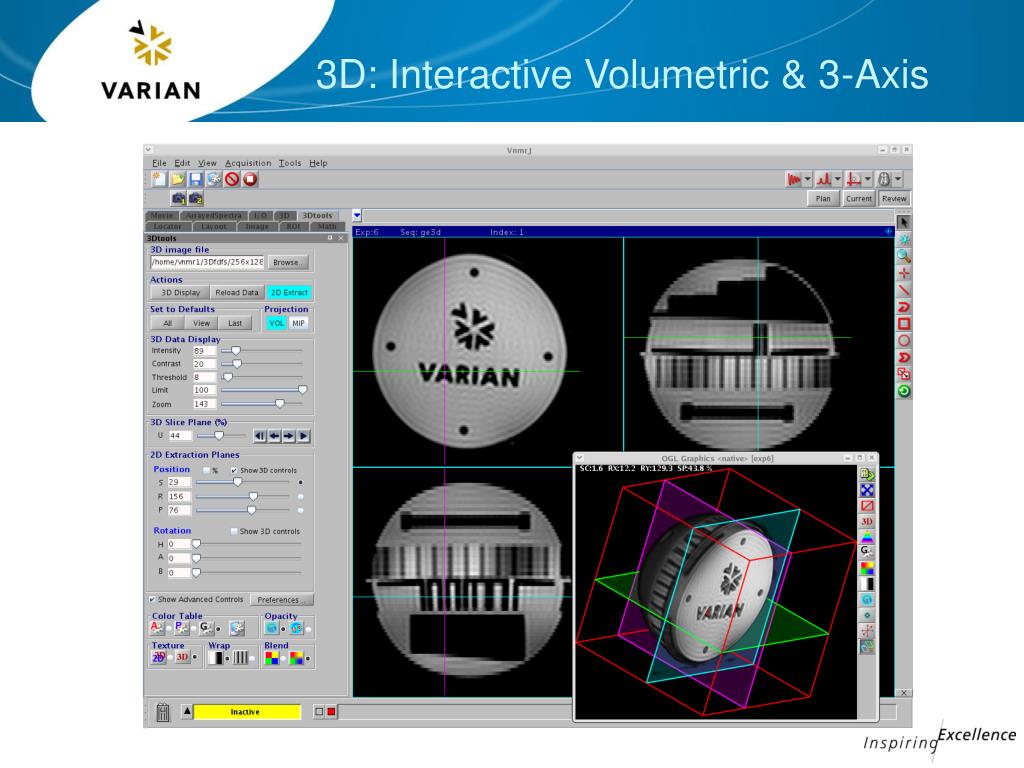Click the A color table icon
This screenshot has height=768, width=1024.
[157, 628]
